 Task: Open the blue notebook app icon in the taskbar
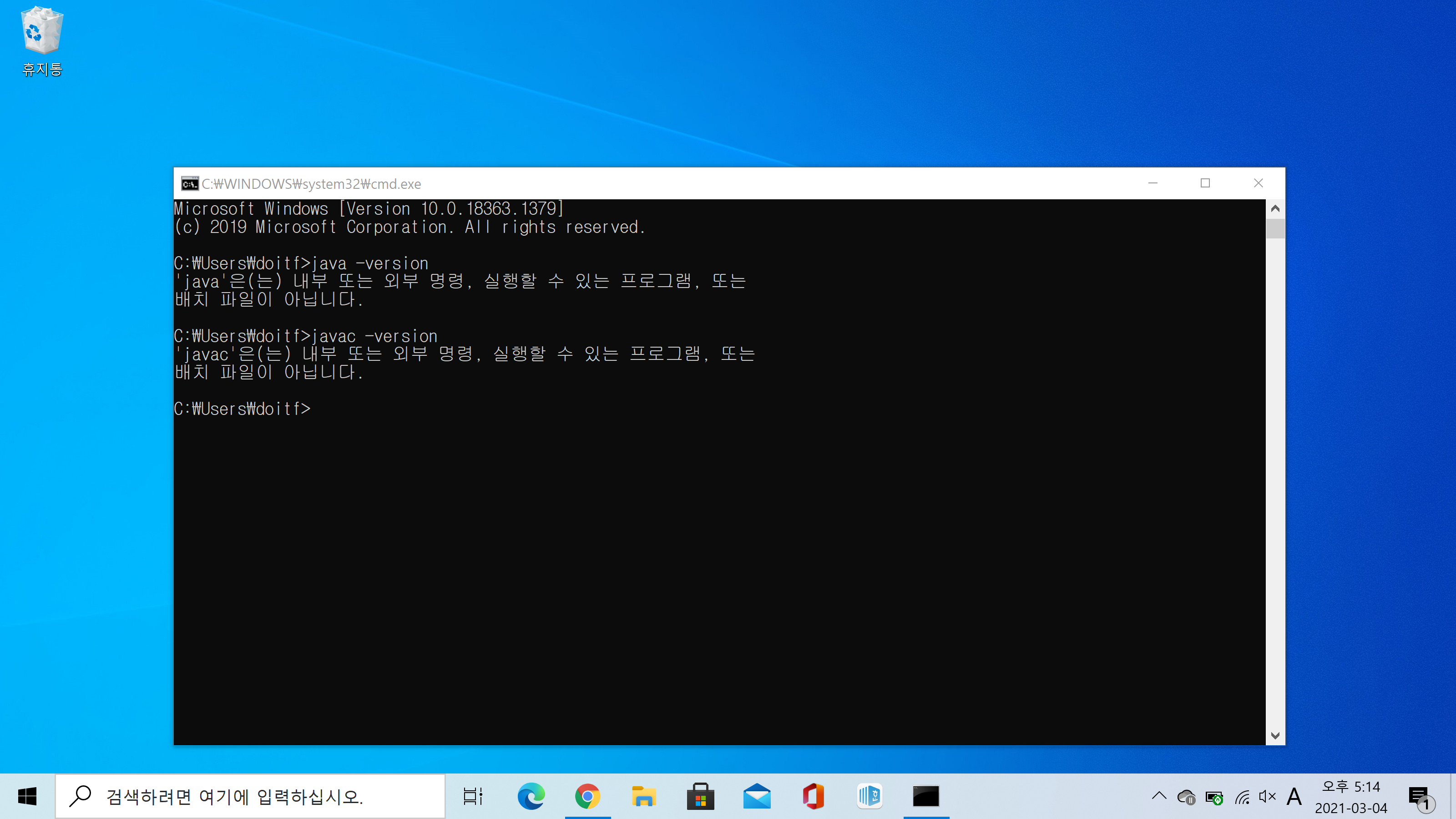click(870, 796)
